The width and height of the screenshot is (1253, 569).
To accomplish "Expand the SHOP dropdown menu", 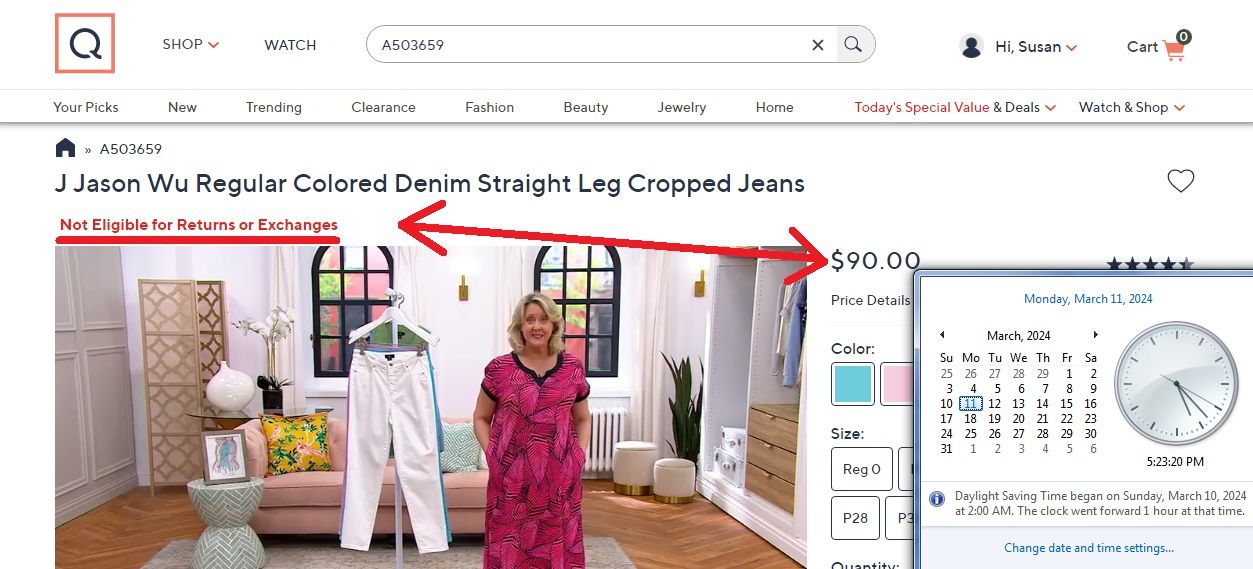I will pos(190,44).
